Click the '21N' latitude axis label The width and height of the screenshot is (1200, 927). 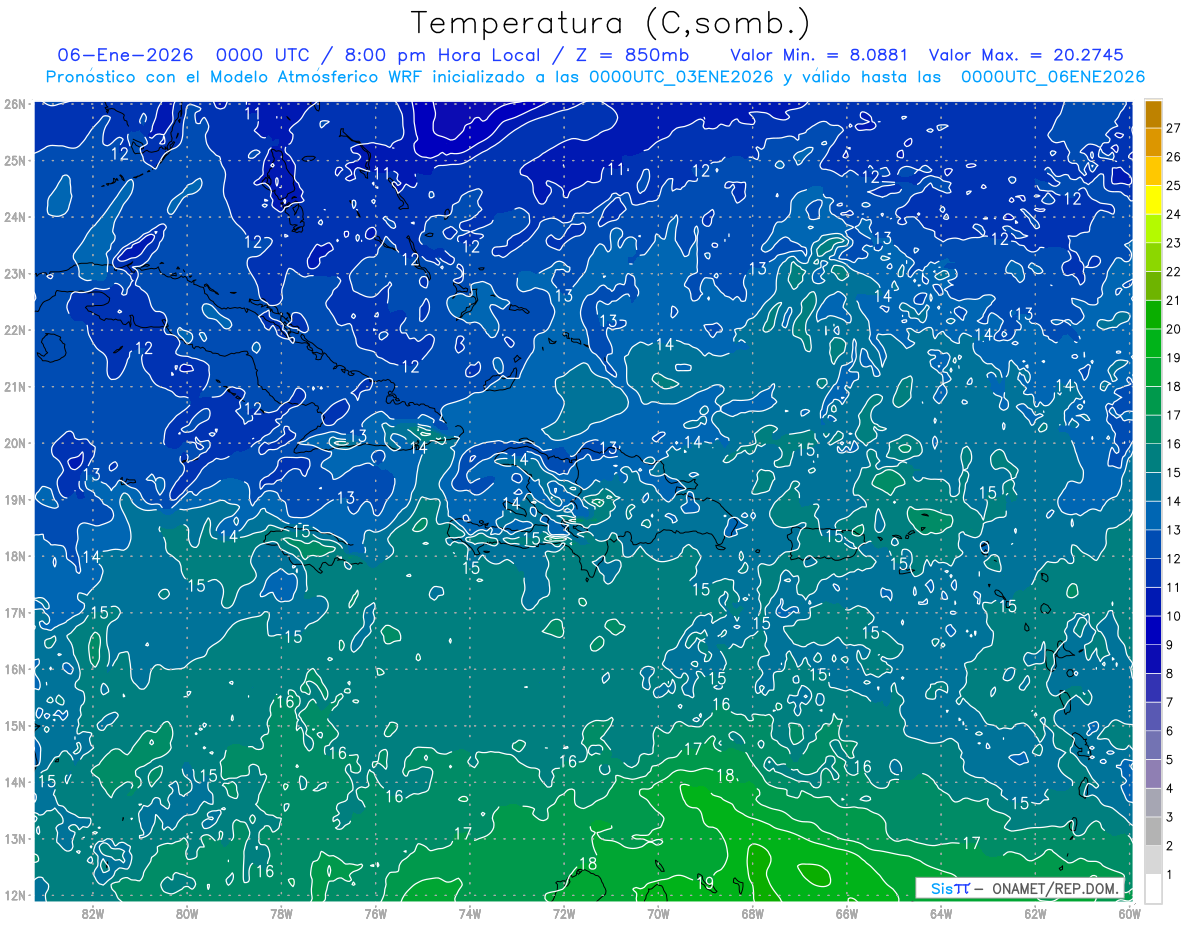(15, 386)
